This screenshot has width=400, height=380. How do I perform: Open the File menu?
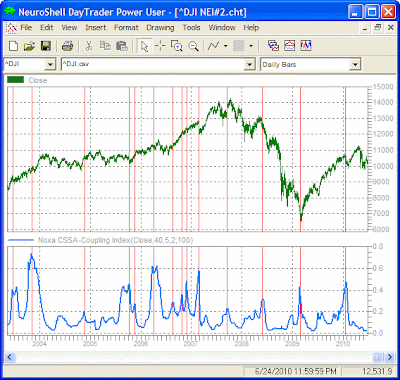[26, 28]
